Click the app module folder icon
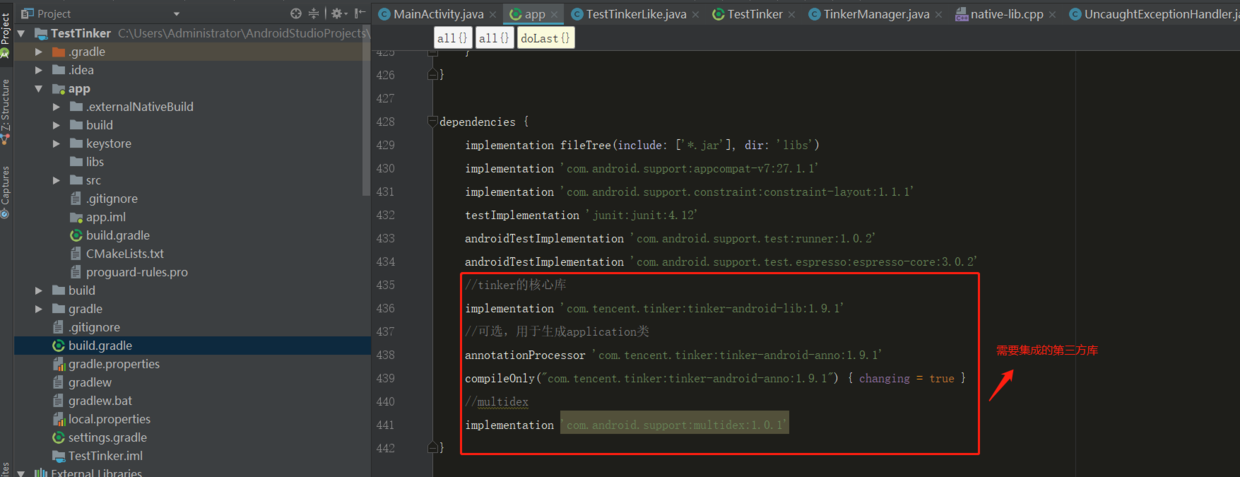Screen dimensions: 1240x477 pyautogui.click(x=58, y=89)
